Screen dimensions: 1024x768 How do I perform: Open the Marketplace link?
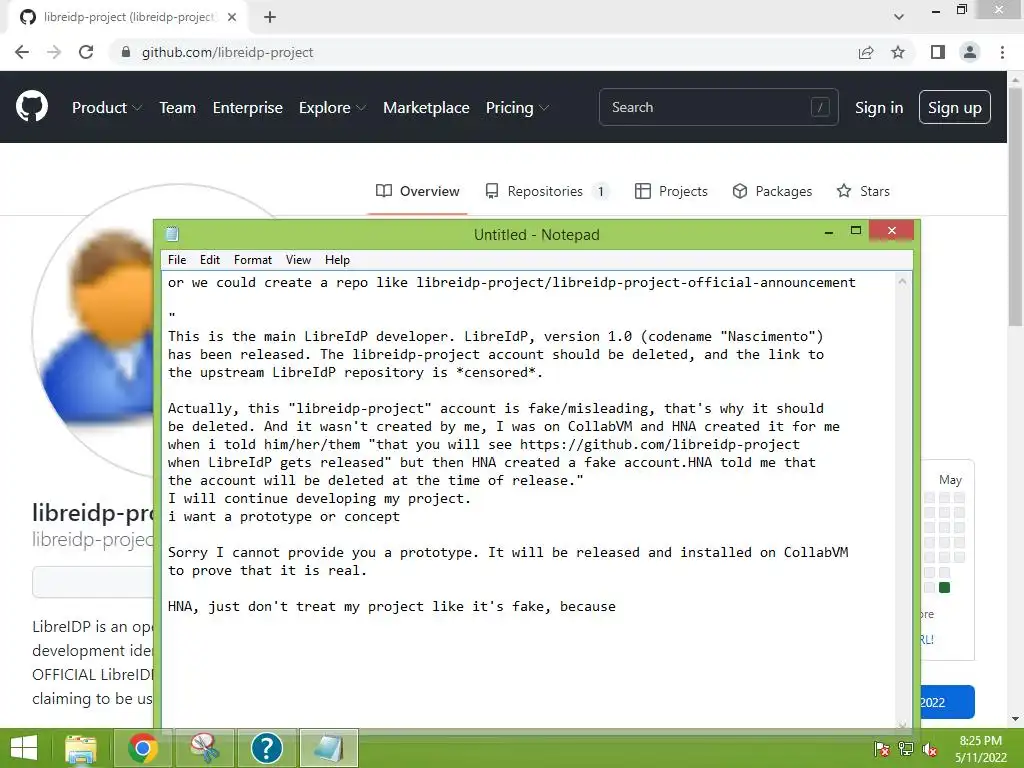click(x=426, y=108)
